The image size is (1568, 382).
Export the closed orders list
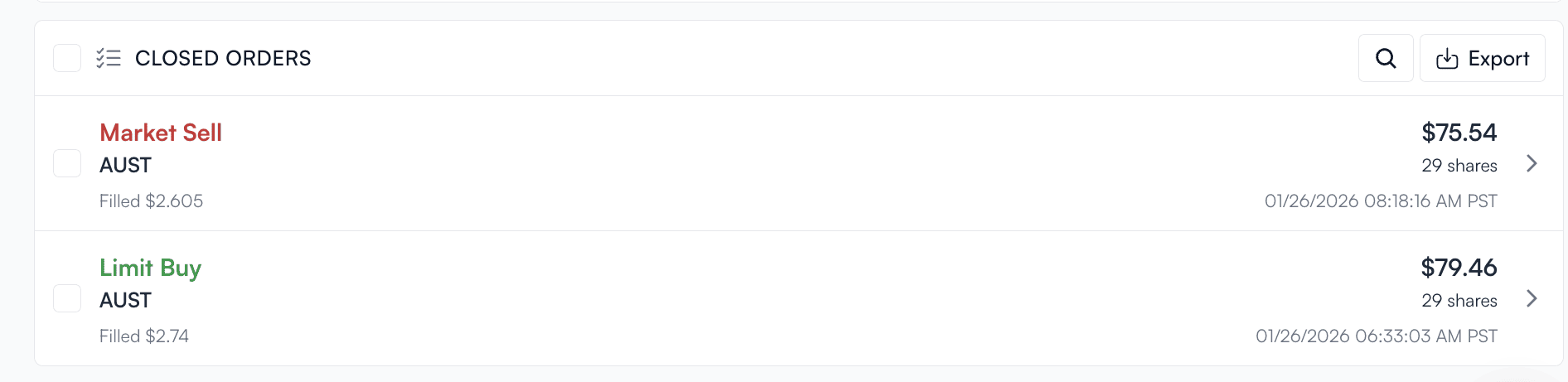pos(1482,58)
